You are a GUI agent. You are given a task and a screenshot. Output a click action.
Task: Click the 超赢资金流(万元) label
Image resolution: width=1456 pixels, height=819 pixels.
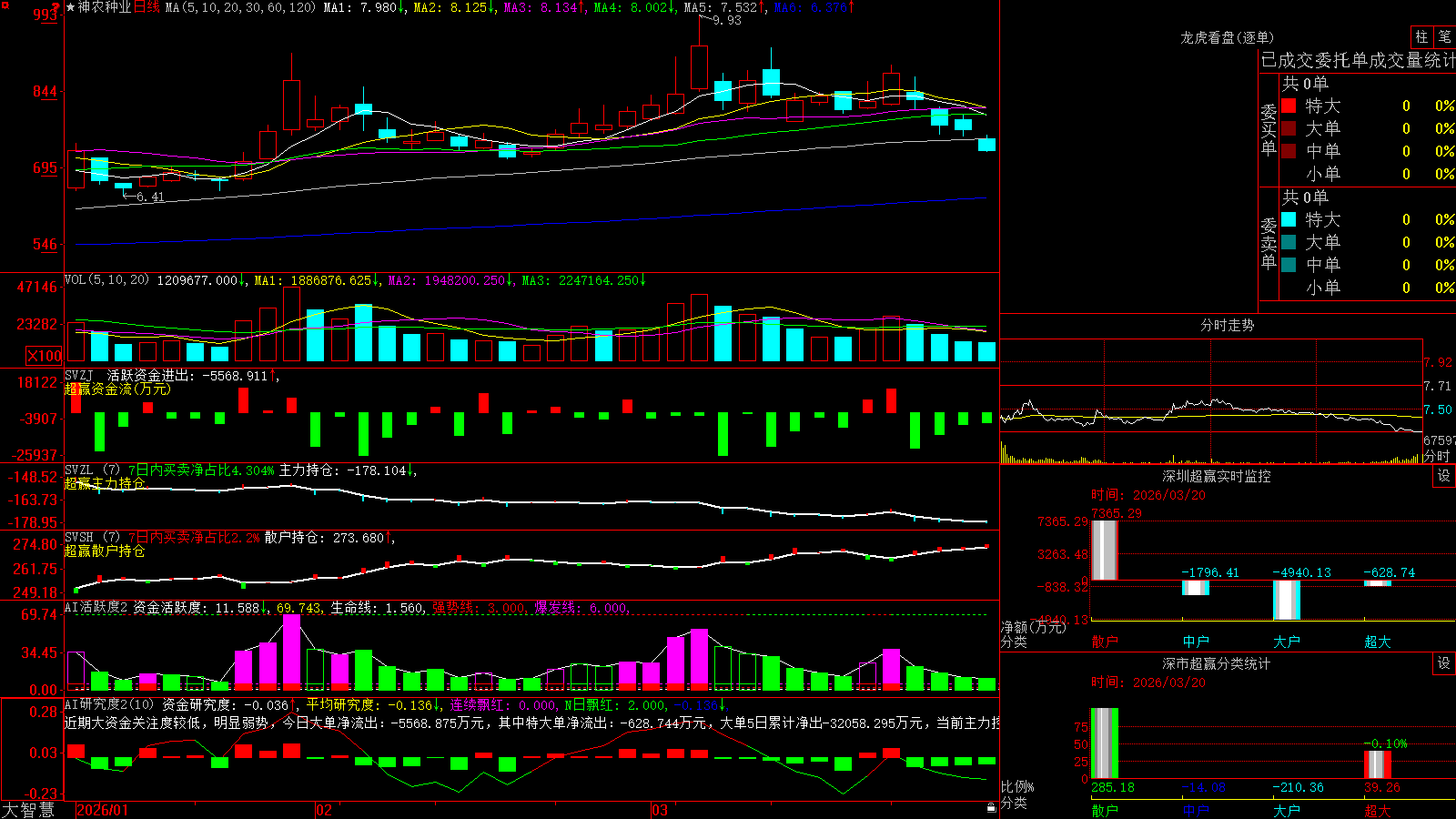(117, 389)
